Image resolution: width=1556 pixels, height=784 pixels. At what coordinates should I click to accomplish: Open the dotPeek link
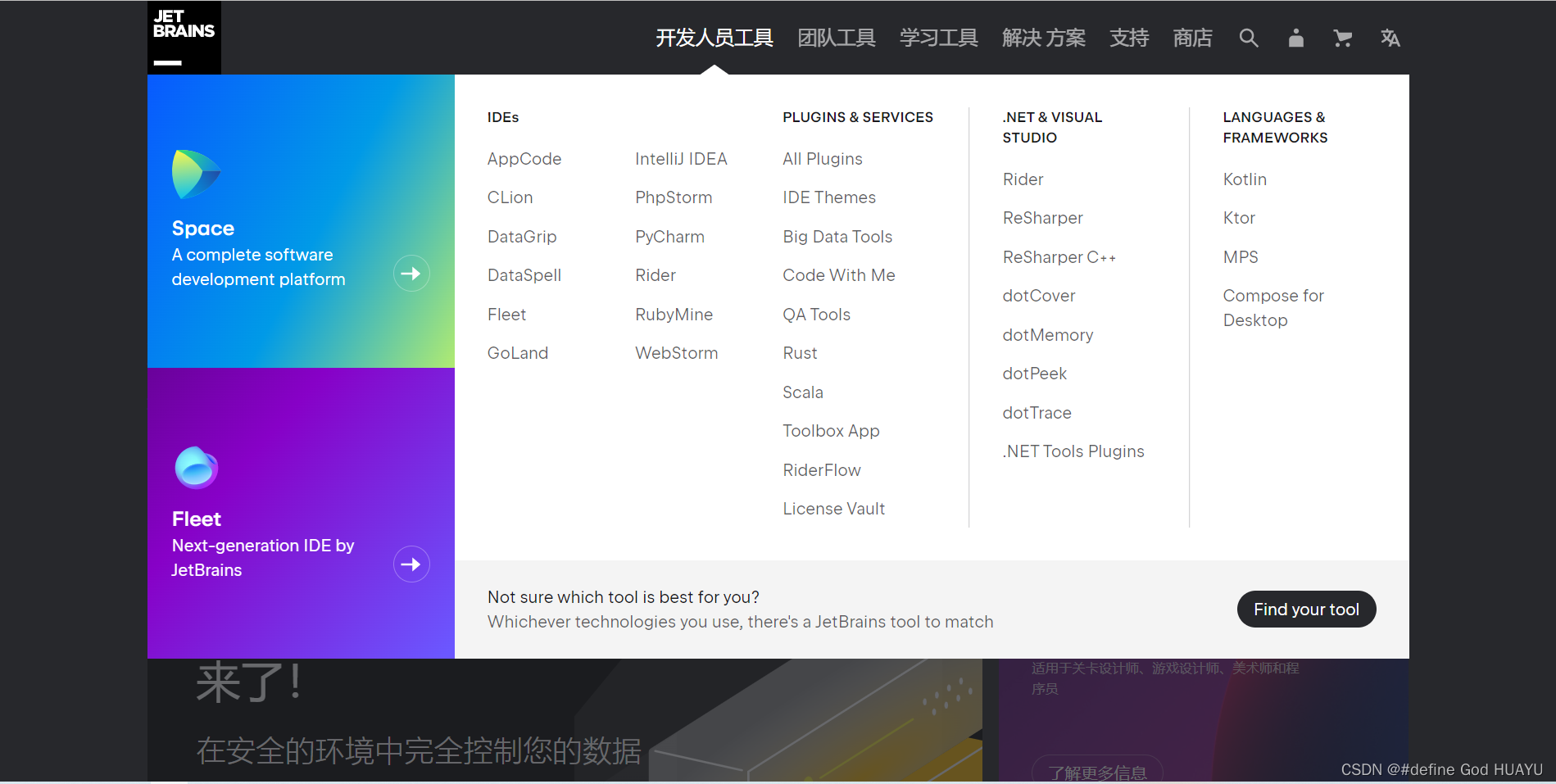(1034, 374)
